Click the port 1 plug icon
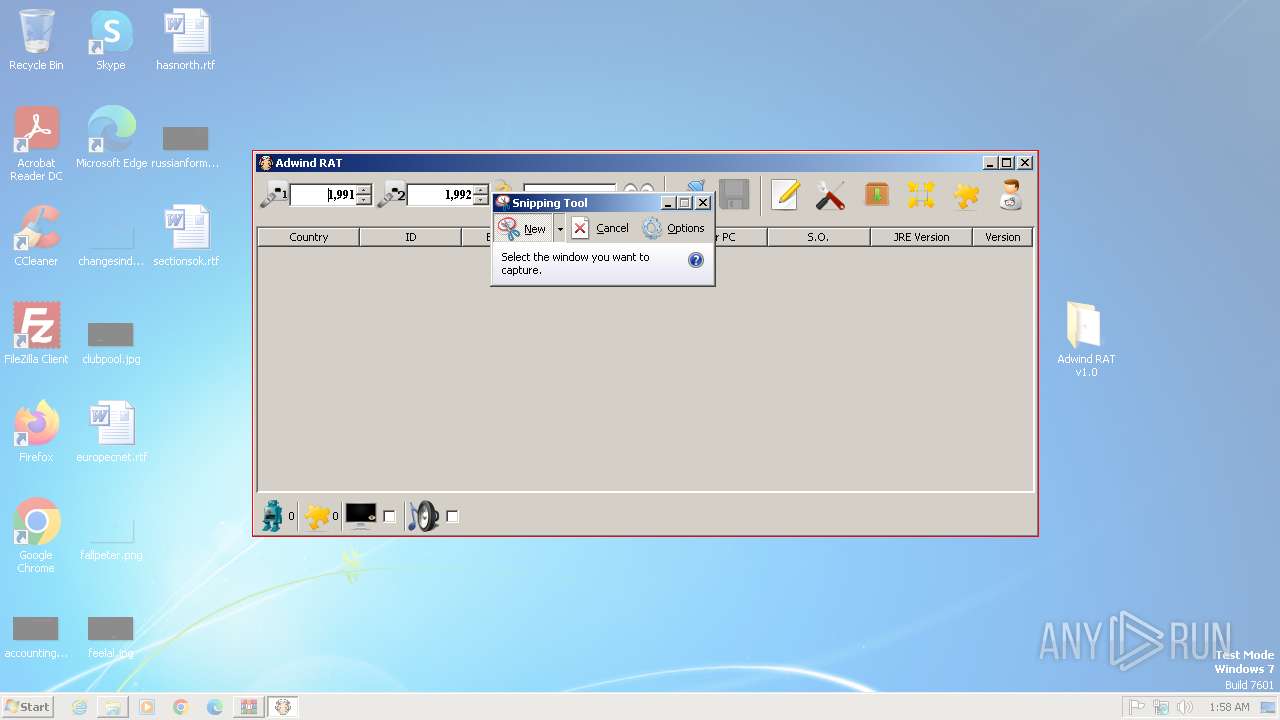Image resolution: width=1280 pixels, height=720 pixels. tap(273, 195)
